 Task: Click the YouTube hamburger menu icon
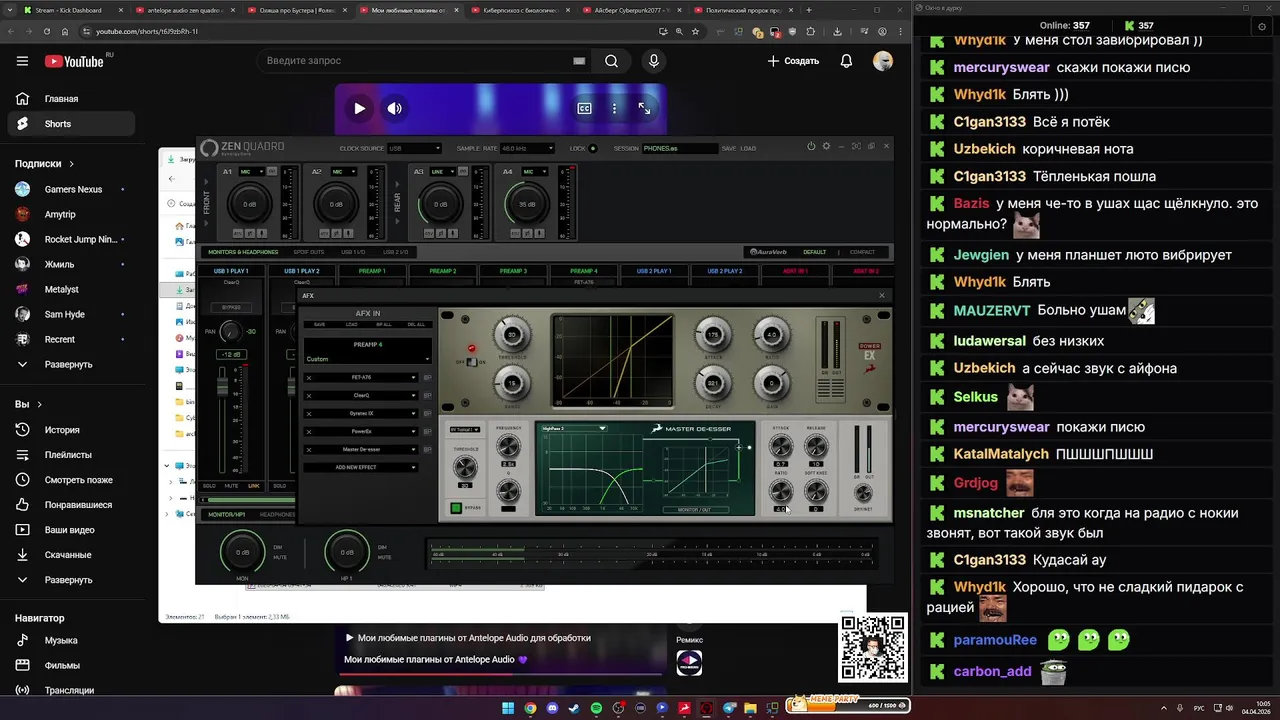[22, 61]
